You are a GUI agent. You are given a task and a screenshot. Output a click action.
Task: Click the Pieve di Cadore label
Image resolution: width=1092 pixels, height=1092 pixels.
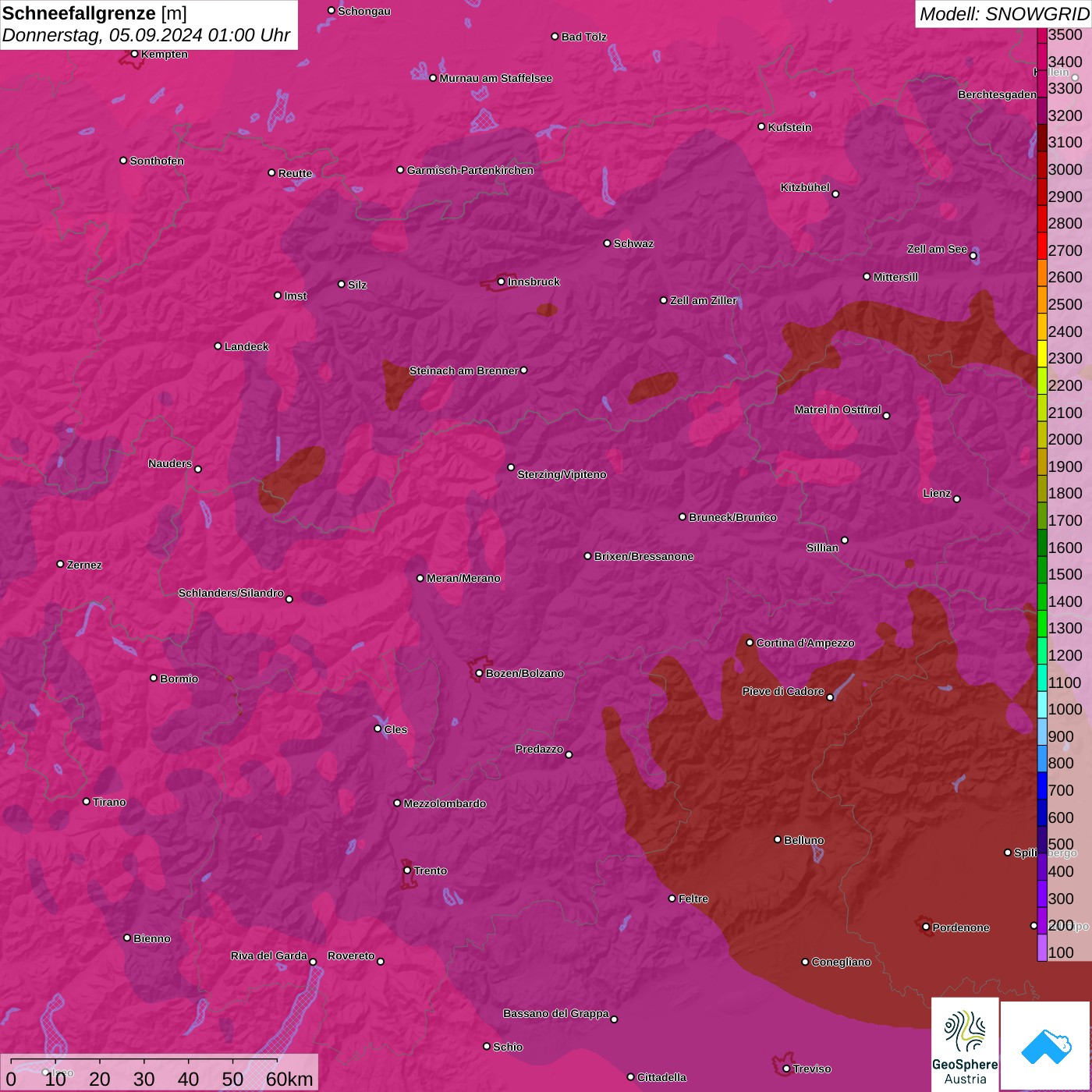[x=783, y=691]
